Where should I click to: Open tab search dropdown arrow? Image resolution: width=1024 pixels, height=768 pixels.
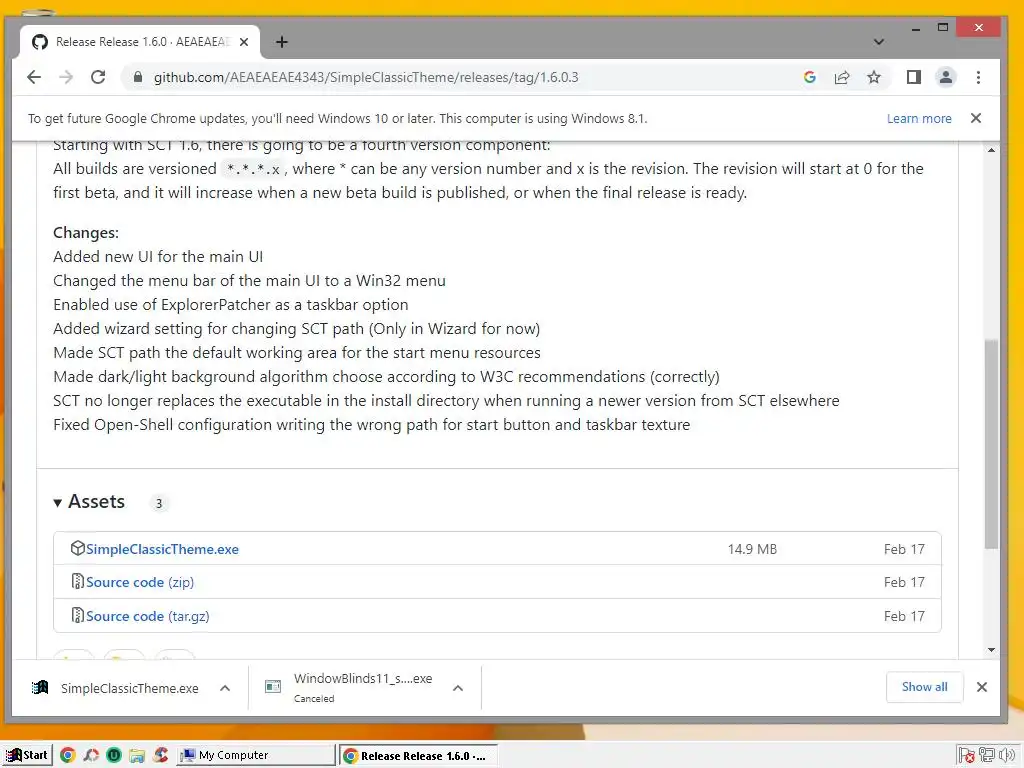[x=879, y=42]
